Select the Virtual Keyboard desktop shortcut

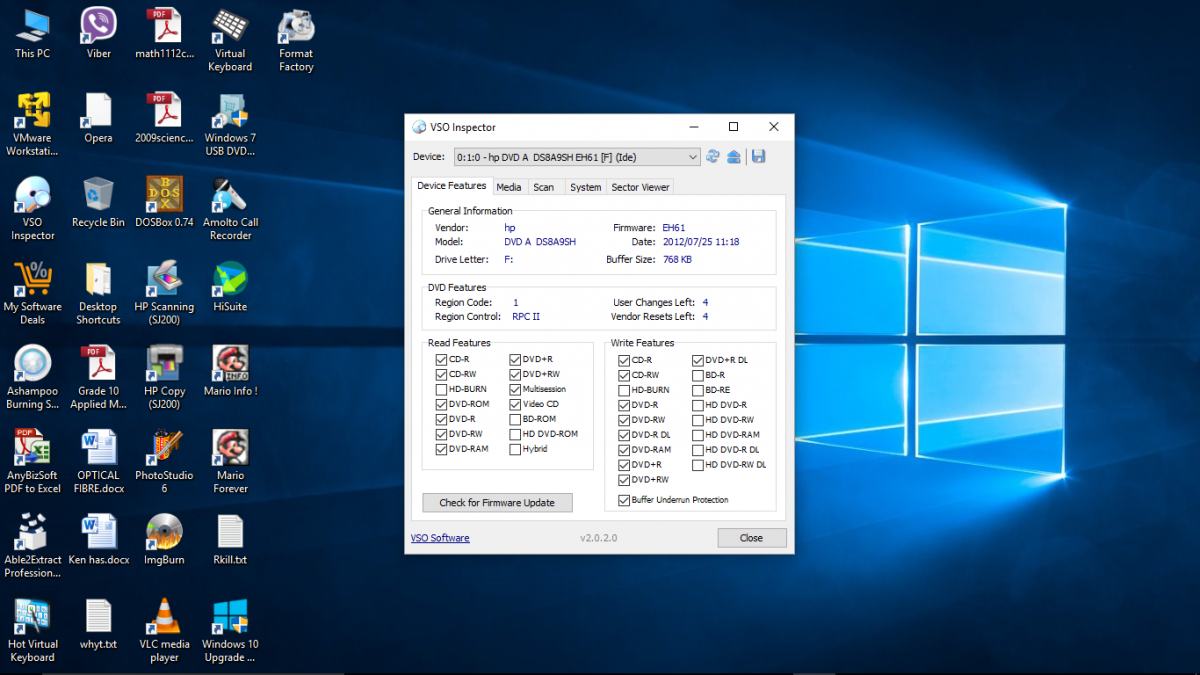(x=230, y=41)
